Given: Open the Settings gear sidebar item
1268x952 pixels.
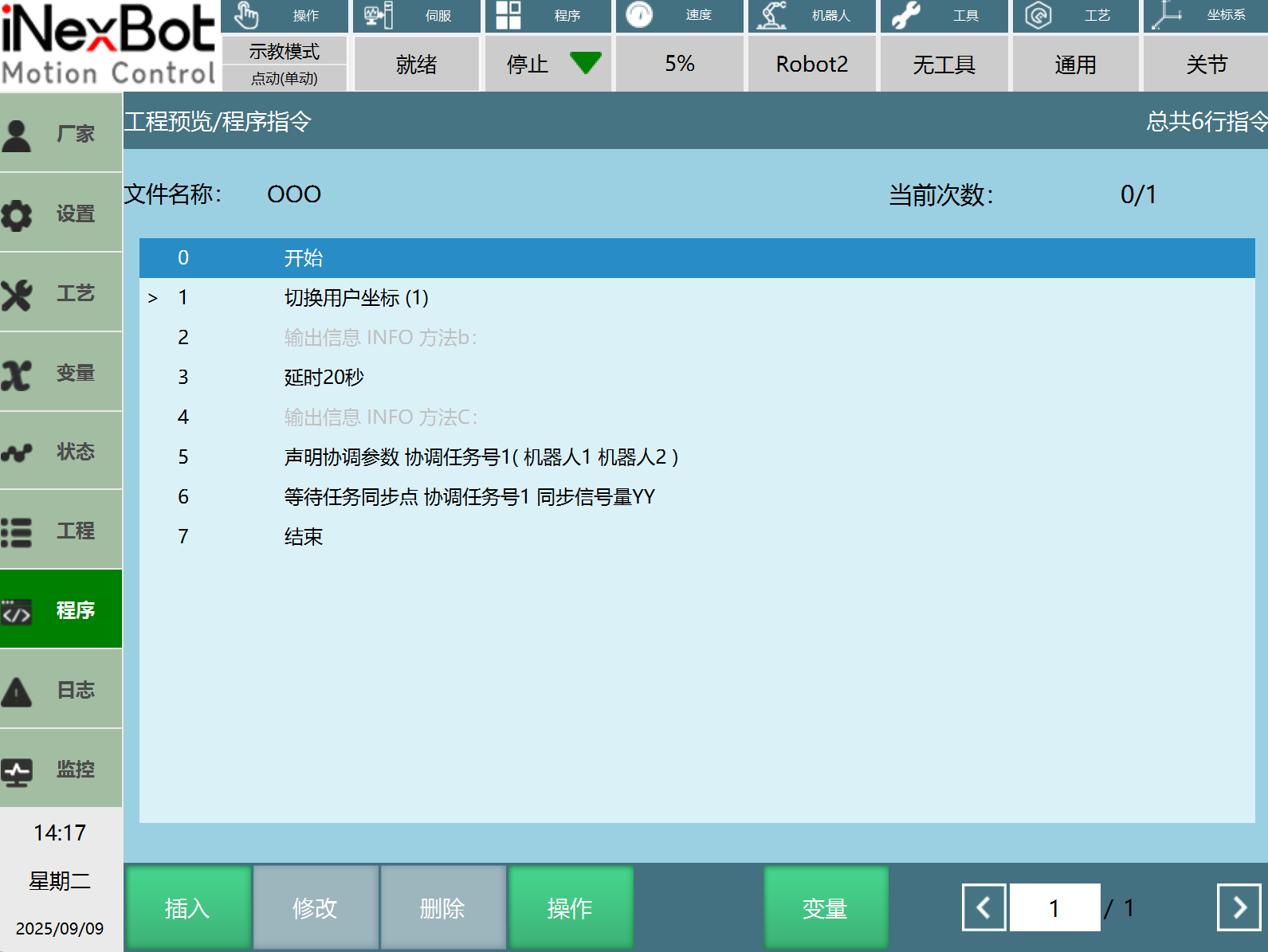Looking at the screenshot, I should pos(61,214).
